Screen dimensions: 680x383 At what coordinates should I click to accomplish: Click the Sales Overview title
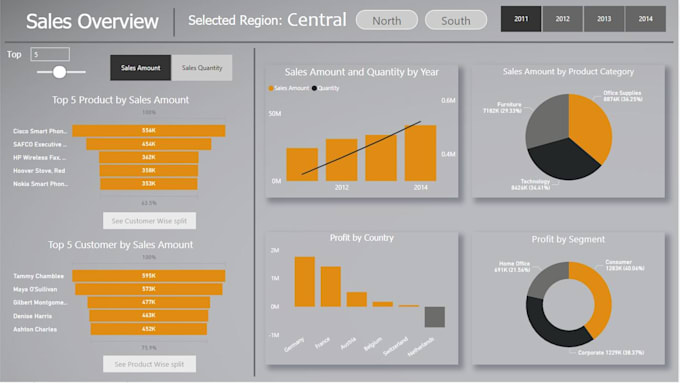click(x=92, y=21)
